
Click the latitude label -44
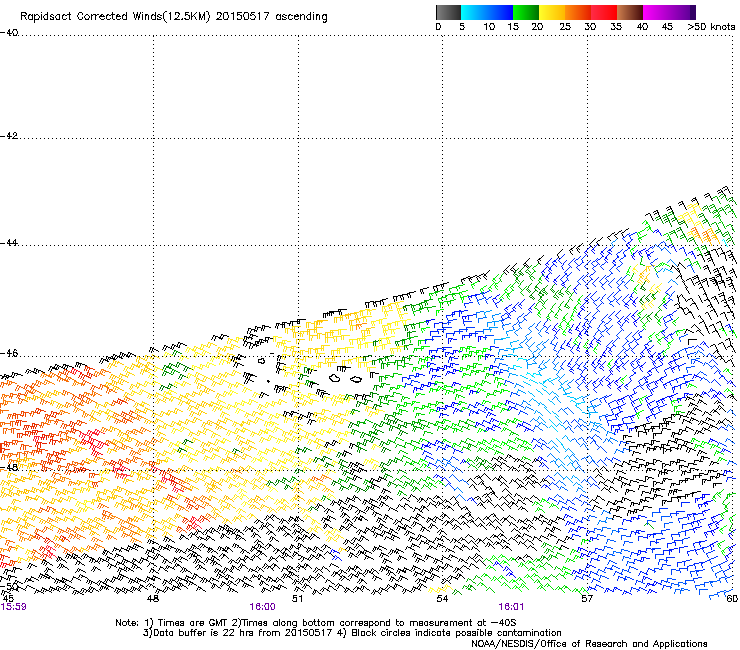(x=9, y=243)
